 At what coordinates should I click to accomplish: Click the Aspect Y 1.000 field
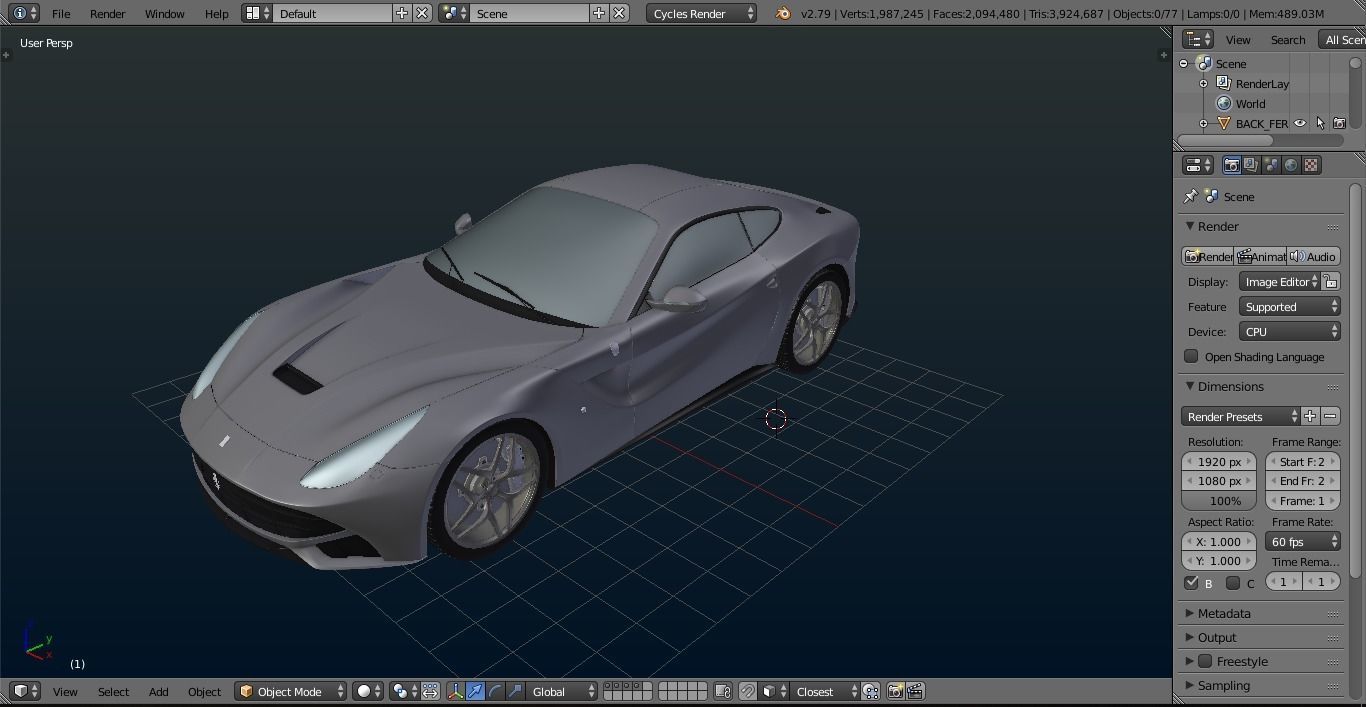click(1219, 560)
